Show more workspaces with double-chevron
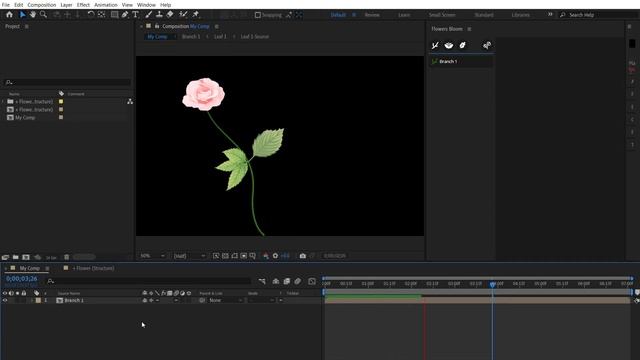Viewport: 640px width, 360px height. pyautogui.click(x=550, y=14)
